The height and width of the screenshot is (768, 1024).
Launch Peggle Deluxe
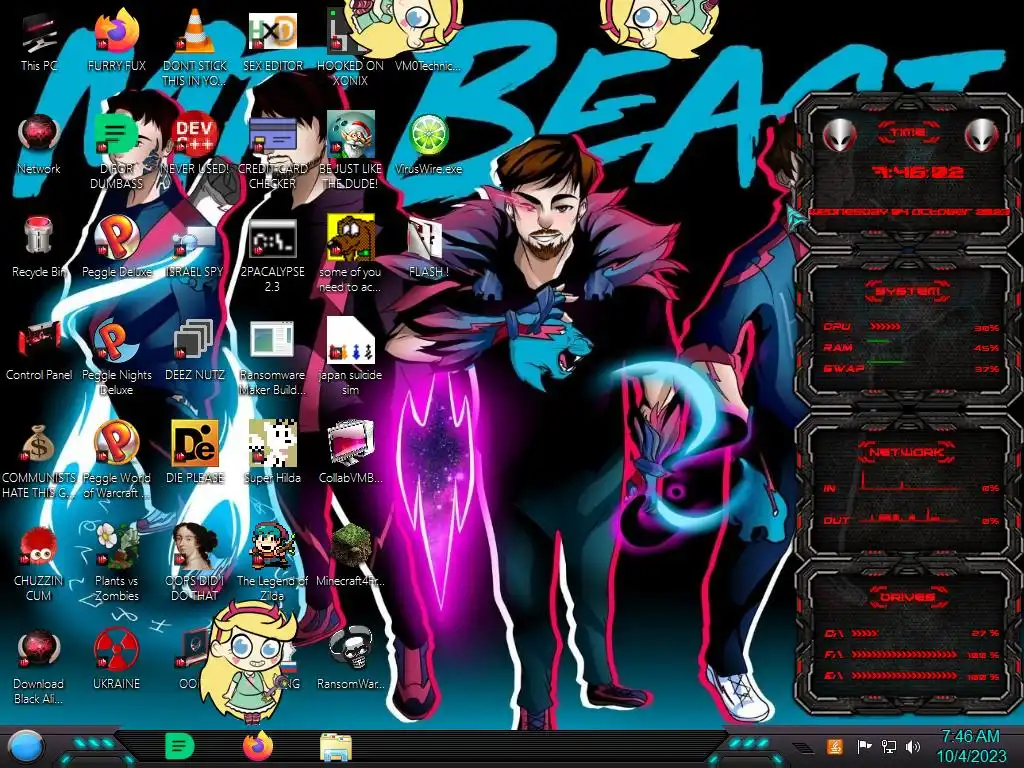point(116,237)
